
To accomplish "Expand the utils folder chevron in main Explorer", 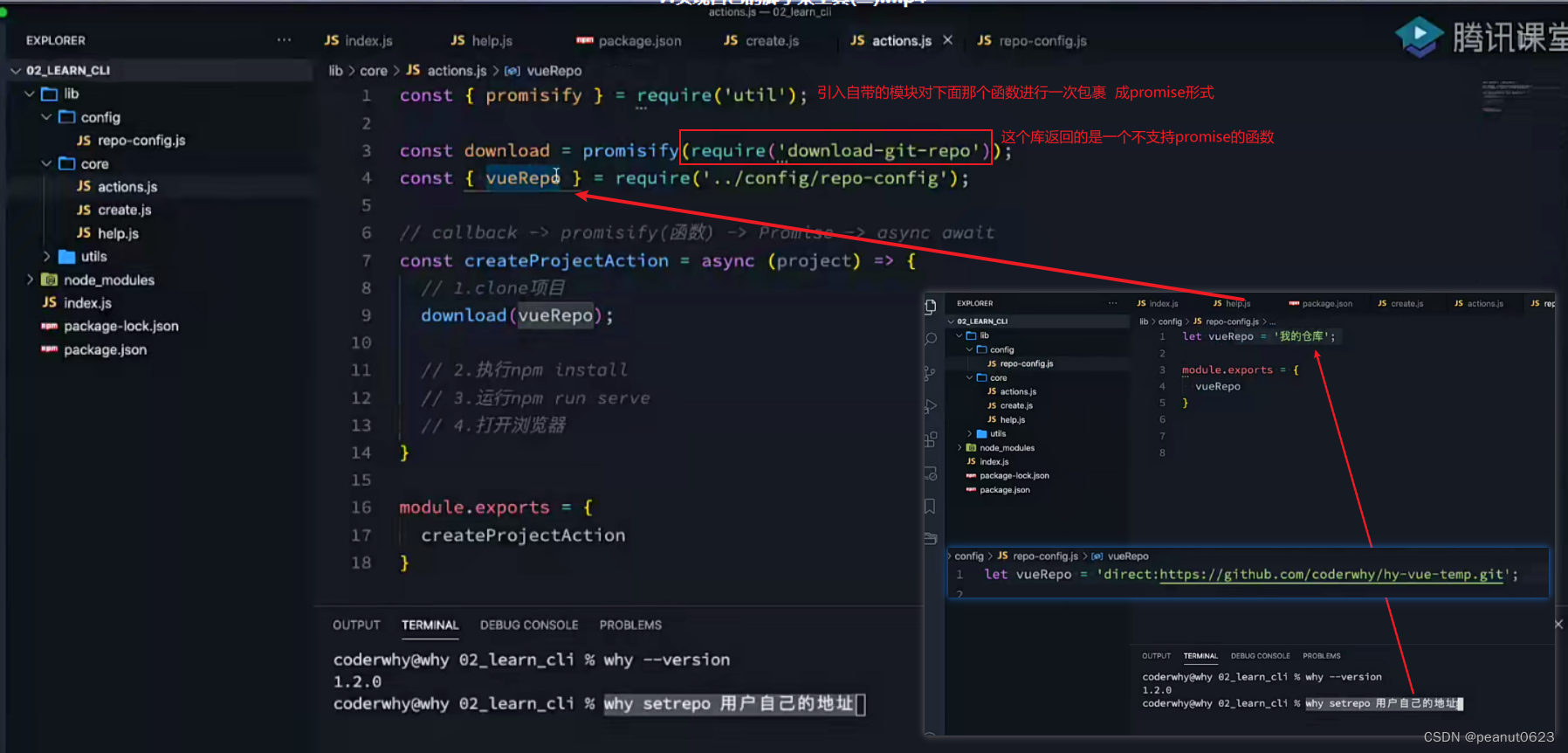I will click(47, 256).
